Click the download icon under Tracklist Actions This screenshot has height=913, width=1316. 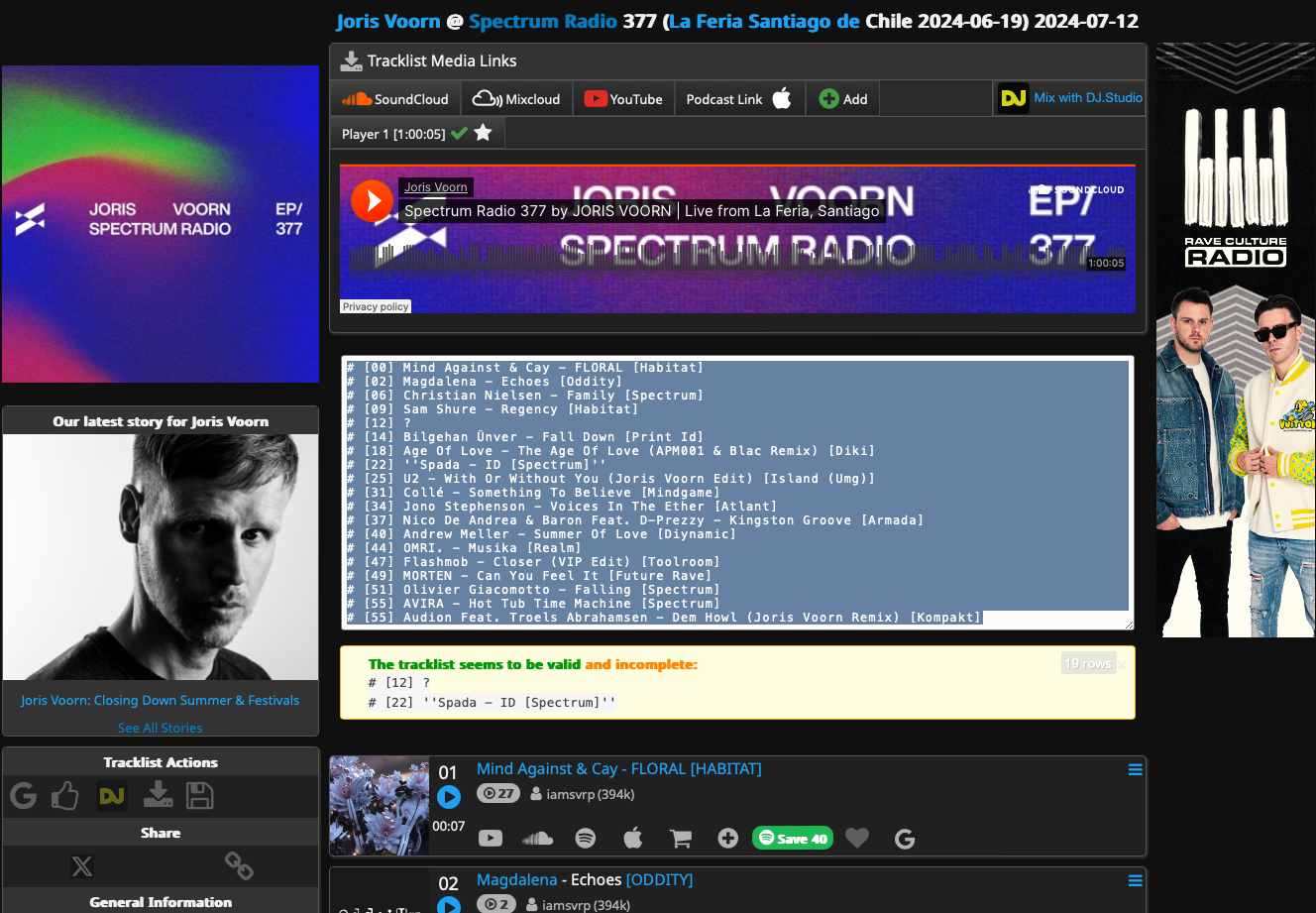(x=158, y=795)
